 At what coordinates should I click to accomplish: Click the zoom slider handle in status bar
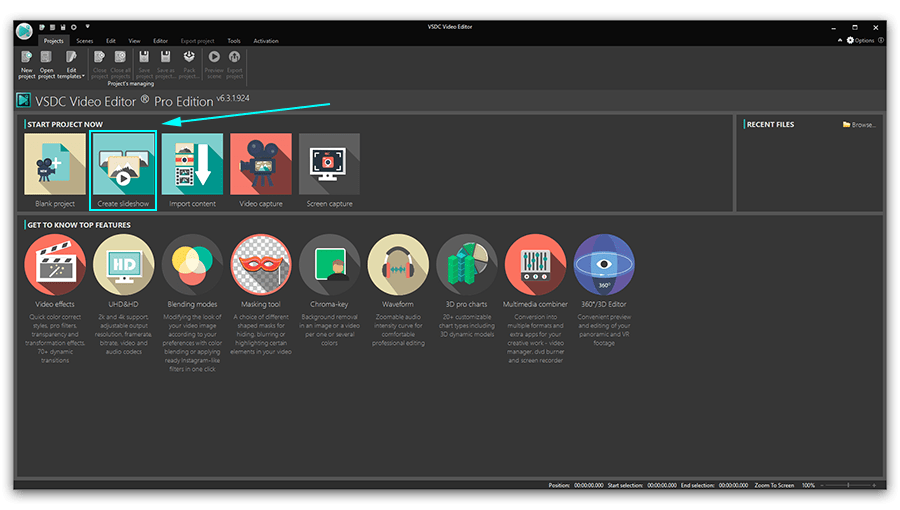click(x=848, y=485)
